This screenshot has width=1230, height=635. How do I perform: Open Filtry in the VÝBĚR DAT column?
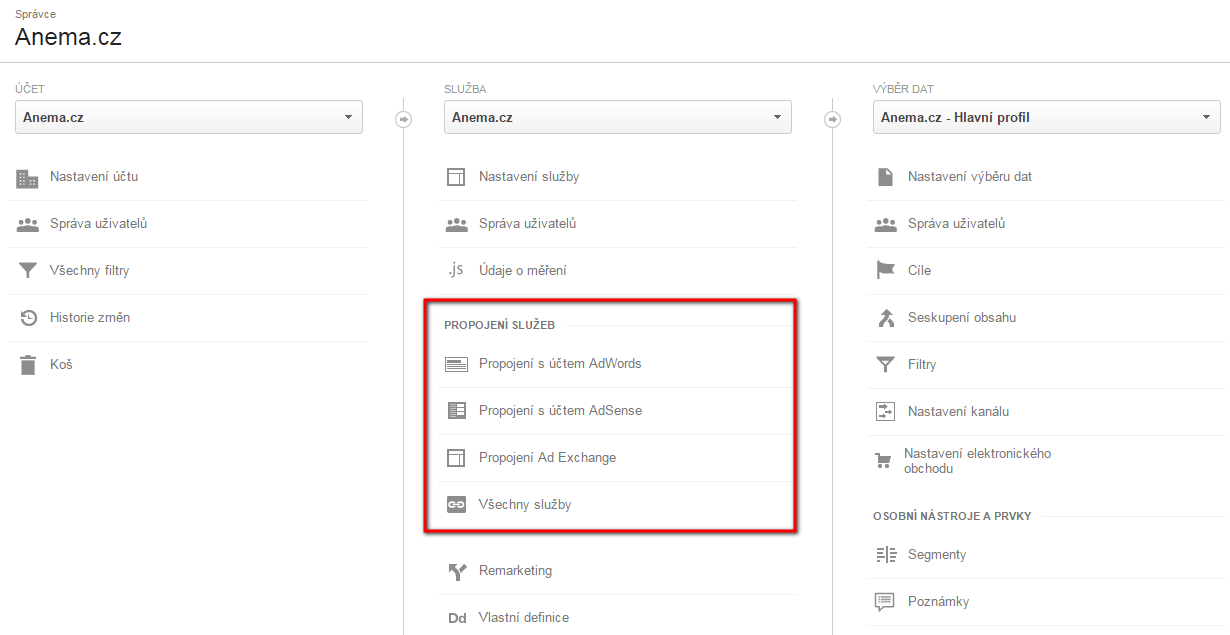click(x=922, y=365)
